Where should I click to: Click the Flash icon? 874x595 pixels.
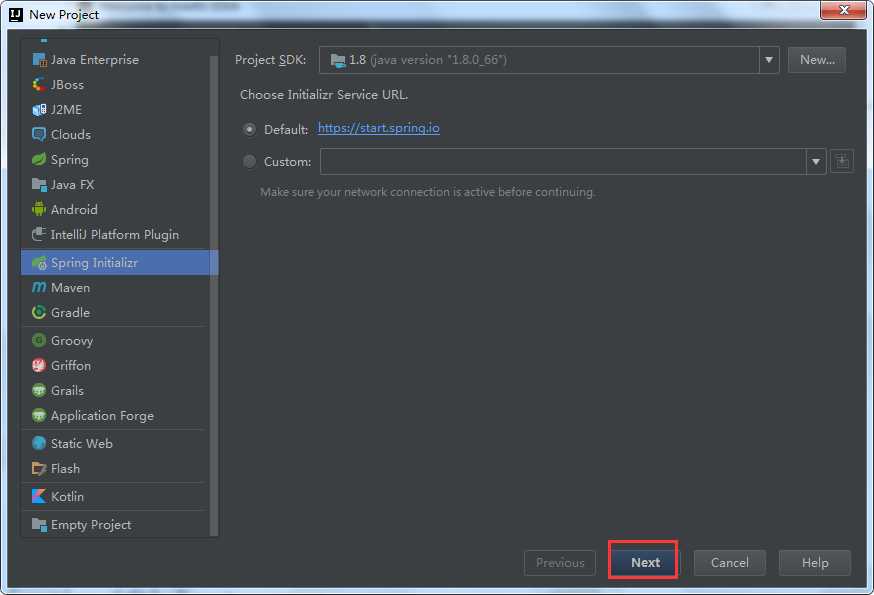tap(39, 468)
